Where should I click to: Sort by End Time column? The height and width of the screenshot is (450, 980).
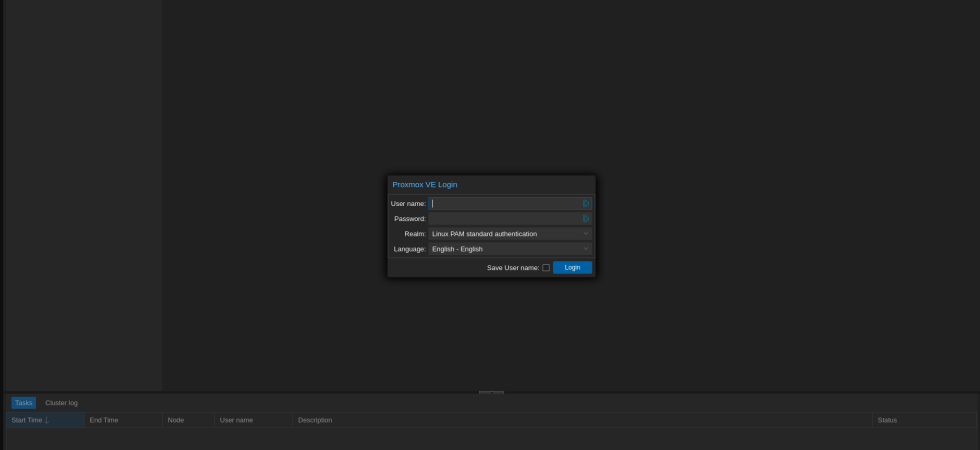pyautogui.click(x=123, y=420)
